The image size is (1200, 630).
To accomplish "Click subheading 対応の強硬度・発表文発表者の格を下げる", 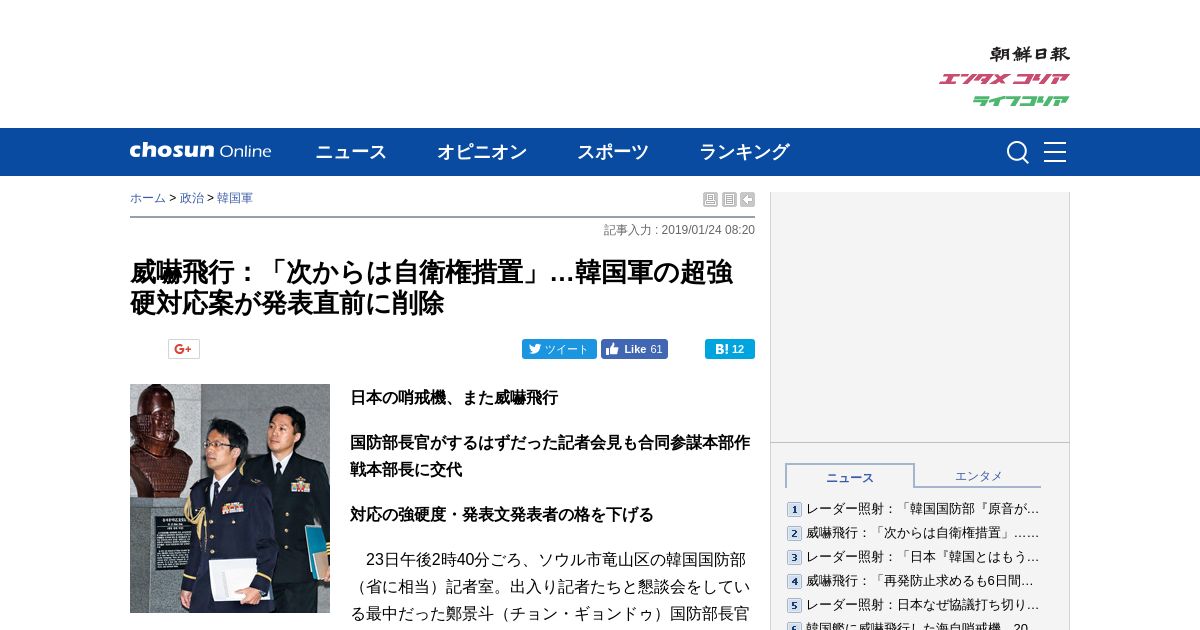I will [502, 515].
